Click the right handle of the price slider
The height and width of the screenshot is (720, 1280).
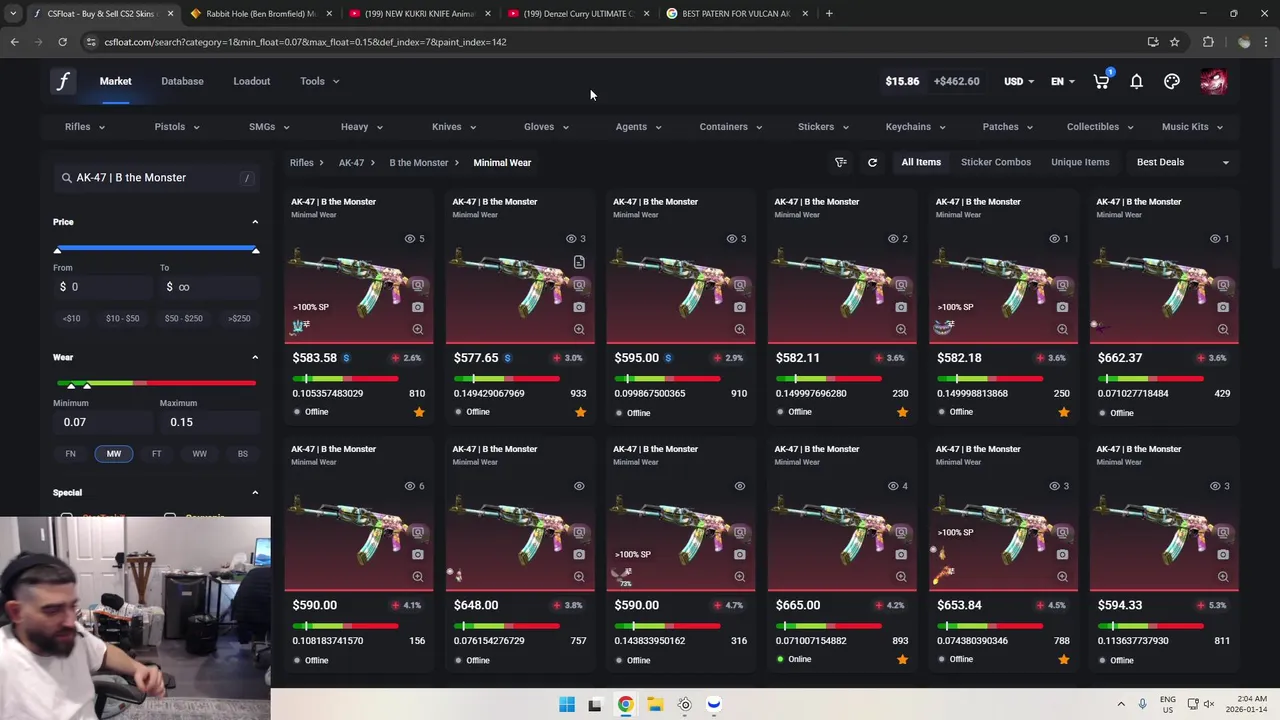pyautogui.click(x=255, y=250)
